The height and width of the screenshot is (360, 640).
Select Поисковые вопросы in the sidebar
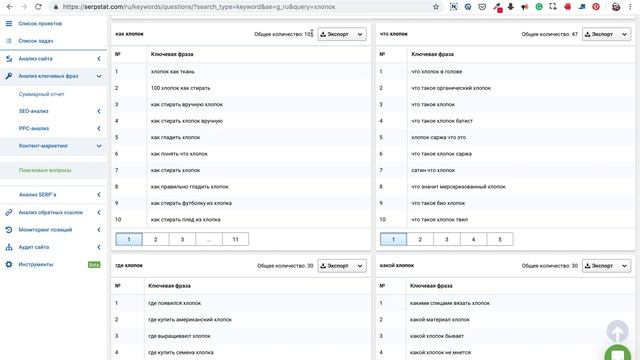pos(45,170)
